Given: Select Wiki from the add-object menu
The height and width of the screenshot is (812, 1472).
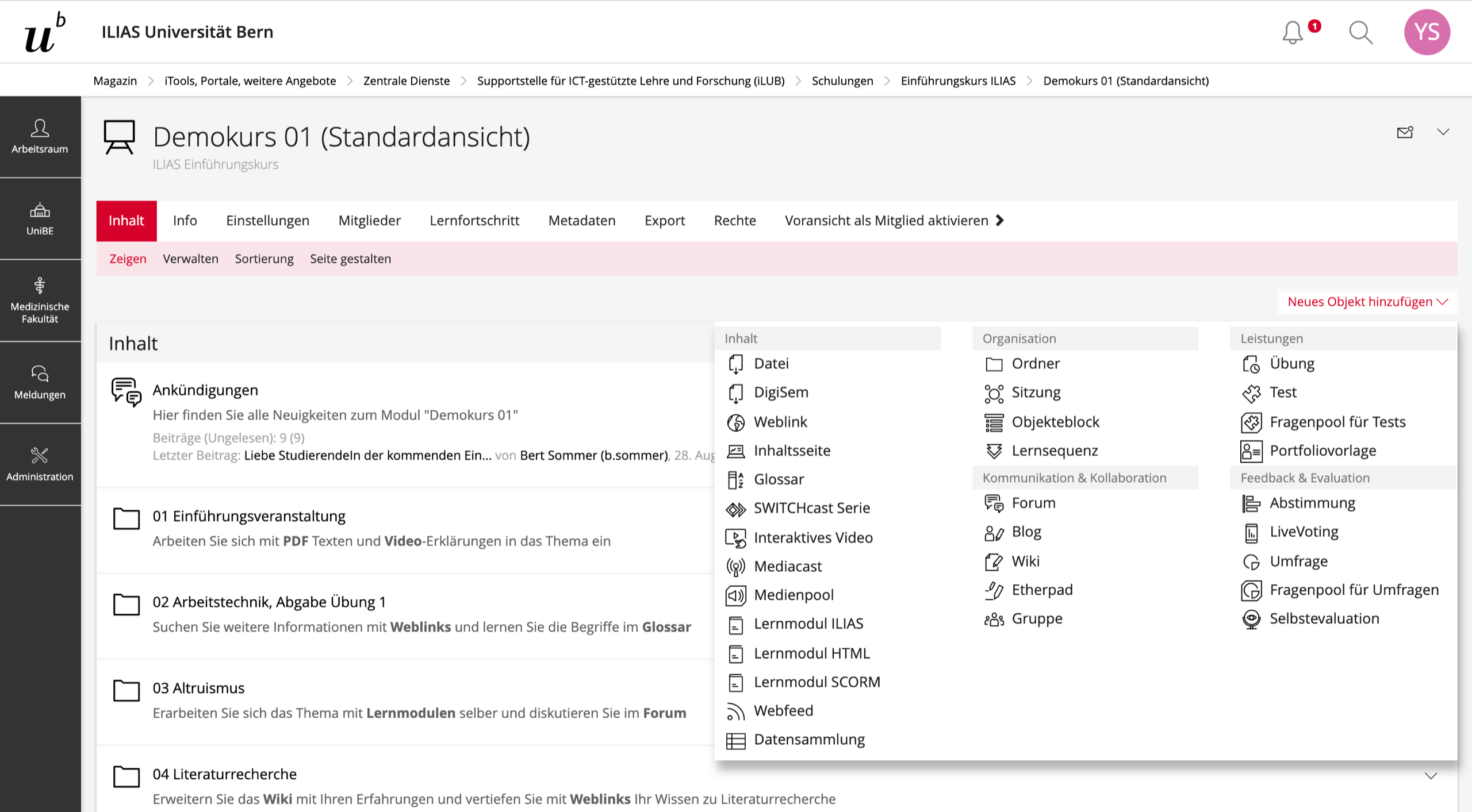Looking at the screenshot, I should tap(1025, 561).
